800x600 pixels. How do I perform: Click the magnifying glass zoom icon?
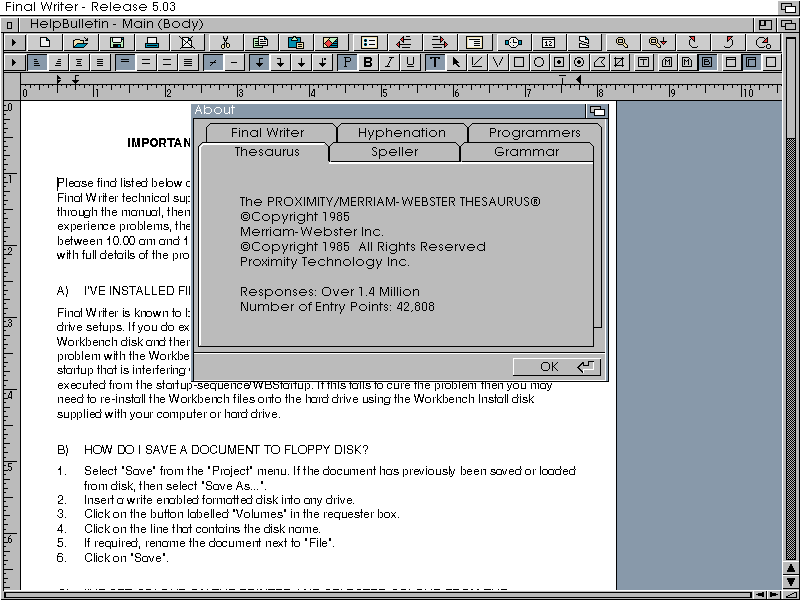[x=621, y=42]
